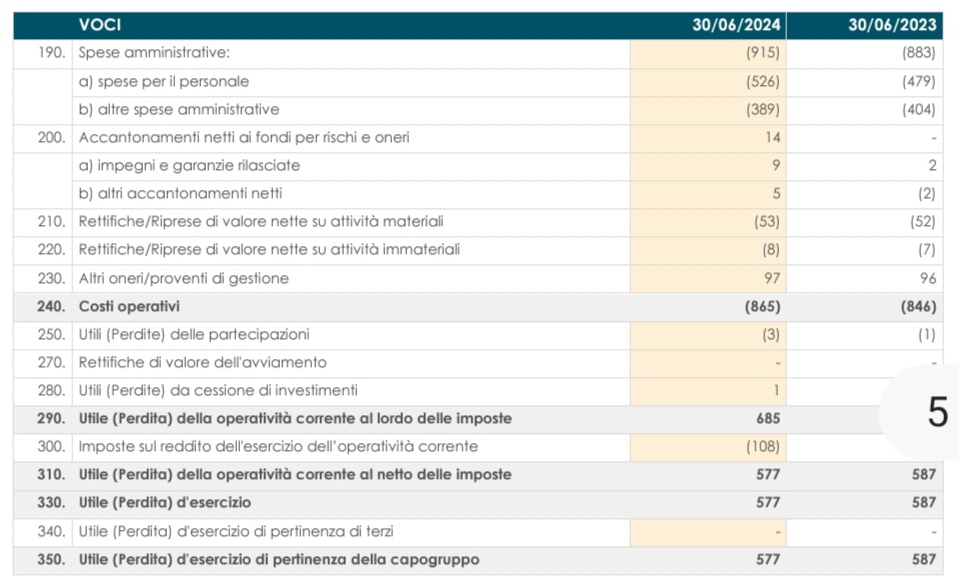
Task: Select value 2 for impegni e garanzie rilasciate
Action: pos(932,166)
